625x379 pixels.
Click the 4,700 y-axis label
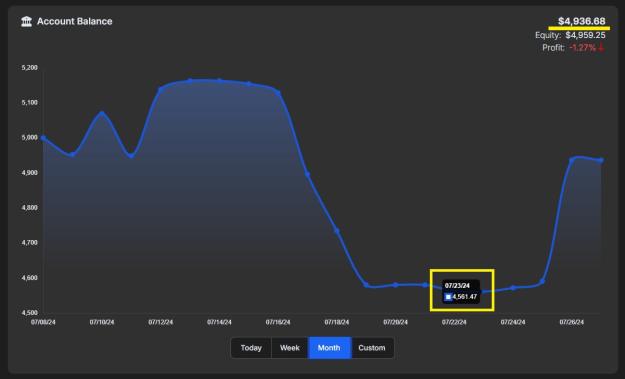tap(29, 242)
